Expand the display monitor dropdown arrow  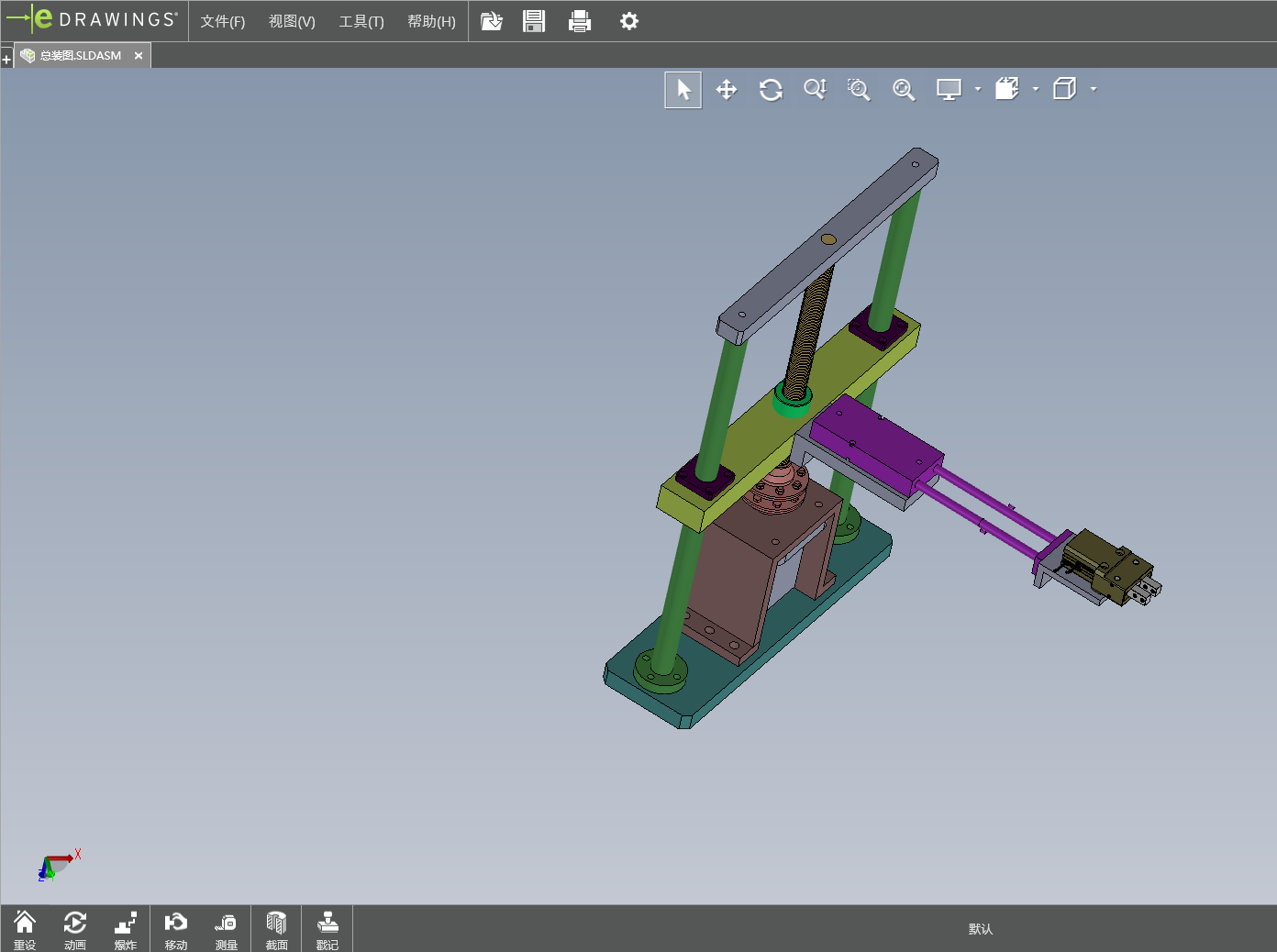(978, 89)
